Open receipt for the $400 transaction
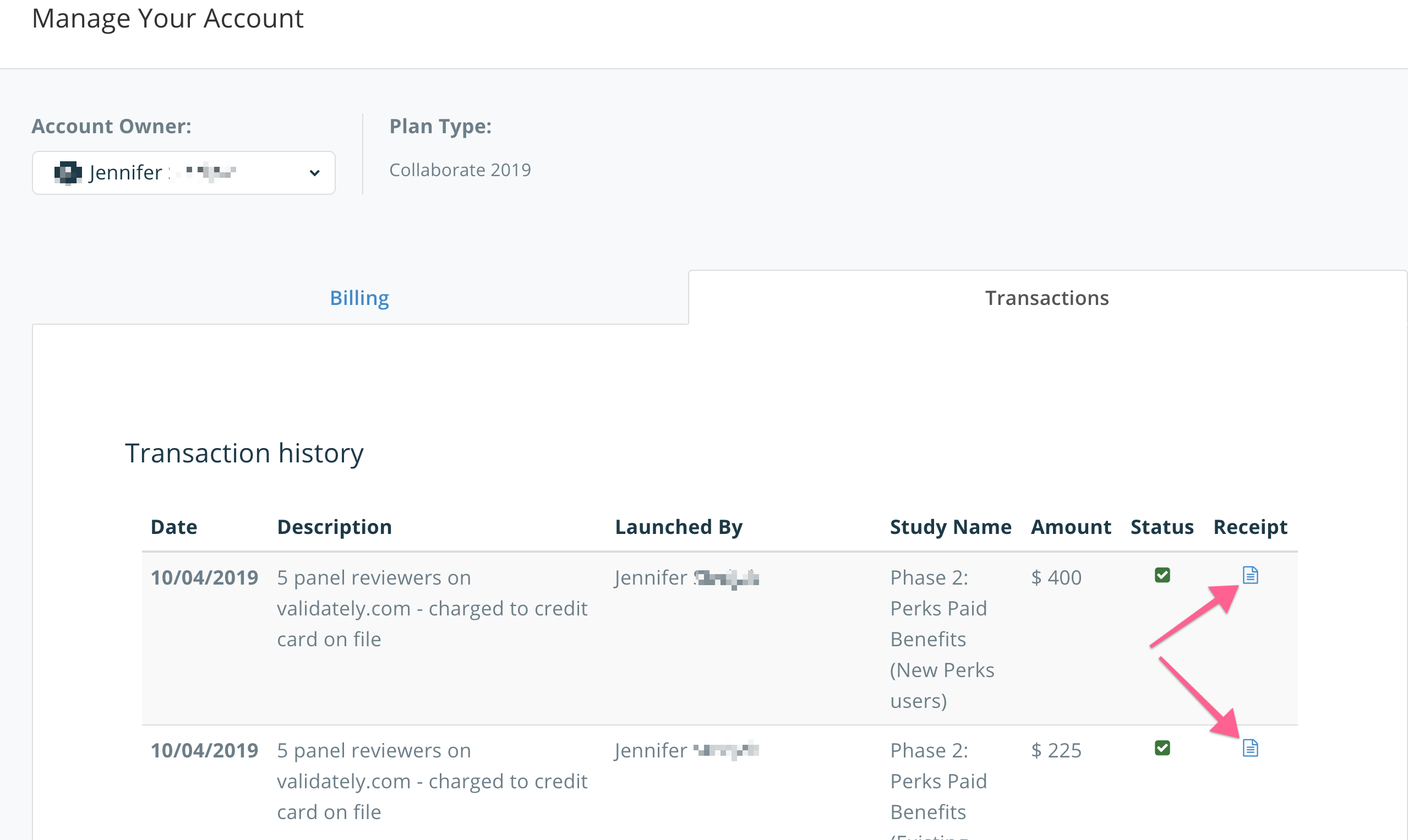The height and width of the screenshot is (840, 1408). coord(1250,575)
